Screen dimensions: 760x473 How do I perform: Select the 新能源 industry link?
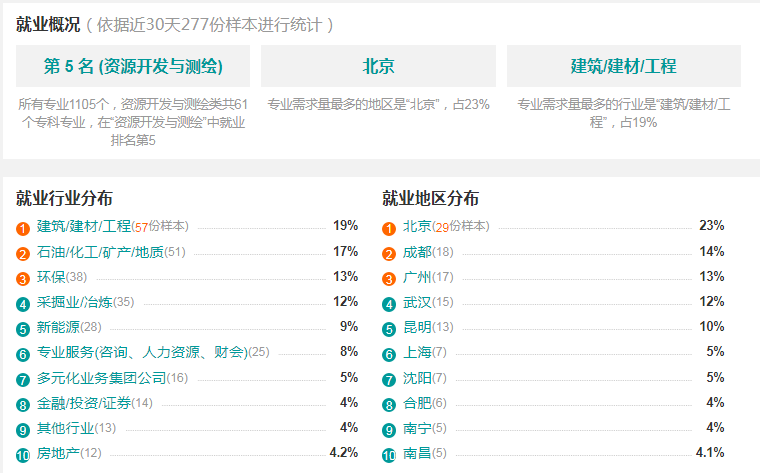pyautogui.click(x=59, y=327)
